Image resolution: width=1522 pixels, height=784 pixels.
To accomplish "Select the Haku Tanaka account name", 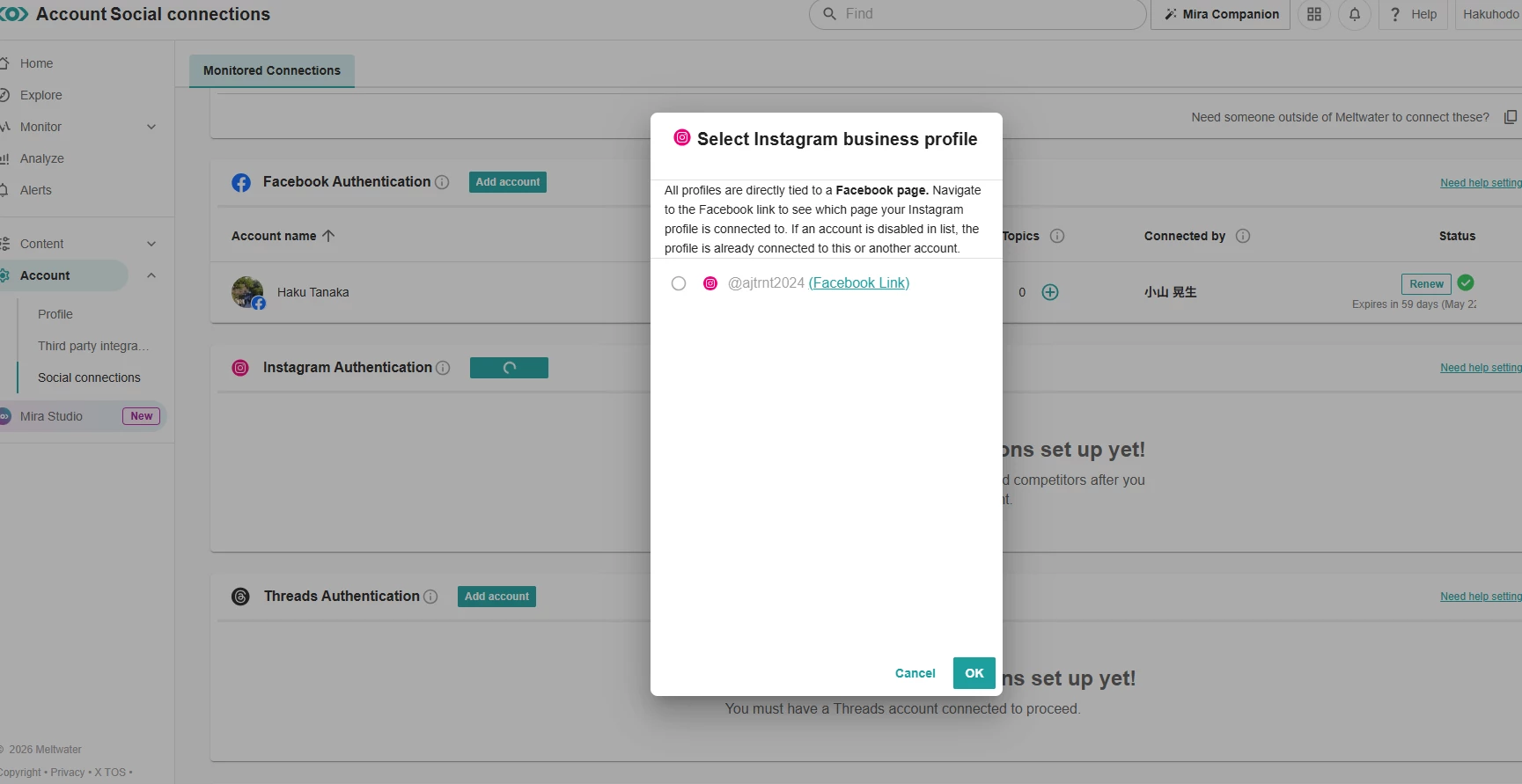I will (x=312, y=292).
